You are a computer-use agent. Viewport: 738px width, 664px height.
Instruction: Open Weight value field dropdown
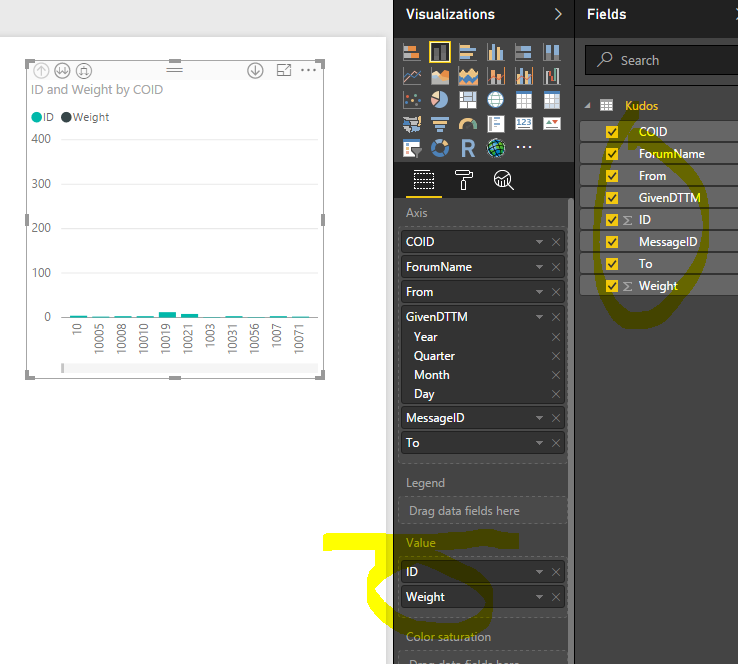tap(539, 597)
